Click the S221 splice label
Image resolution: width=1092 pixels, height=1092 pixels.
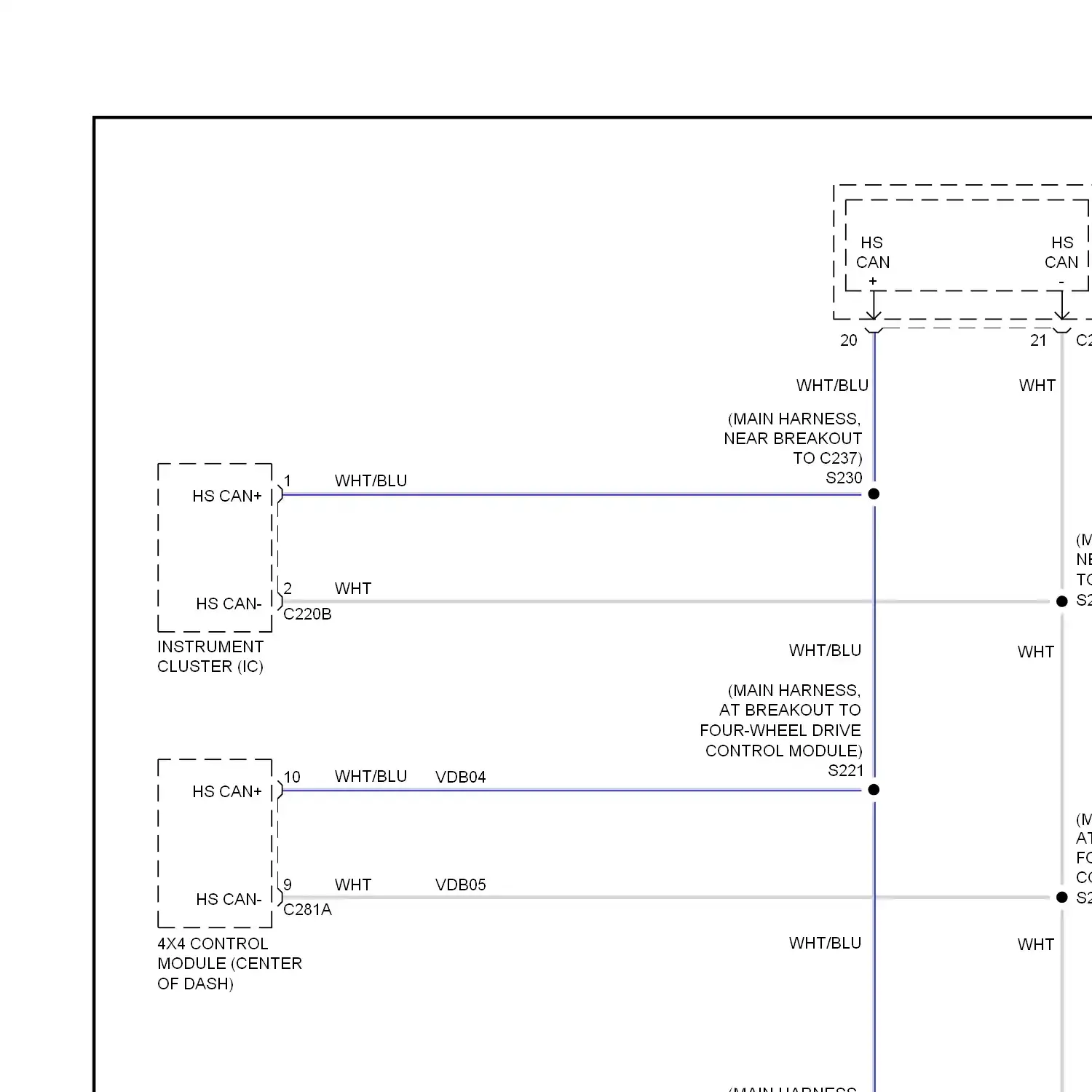click(845, 771)
